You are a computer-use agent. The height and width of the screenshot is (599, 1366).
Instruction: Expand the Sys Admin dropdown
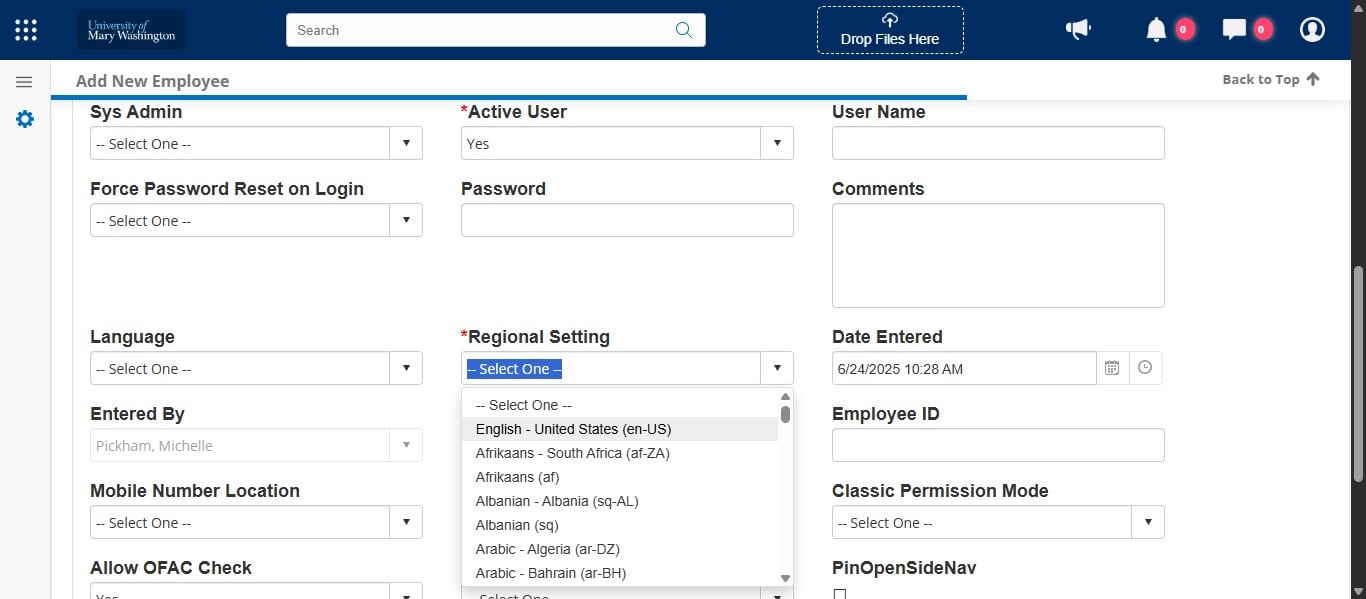(x=405, y=144)
